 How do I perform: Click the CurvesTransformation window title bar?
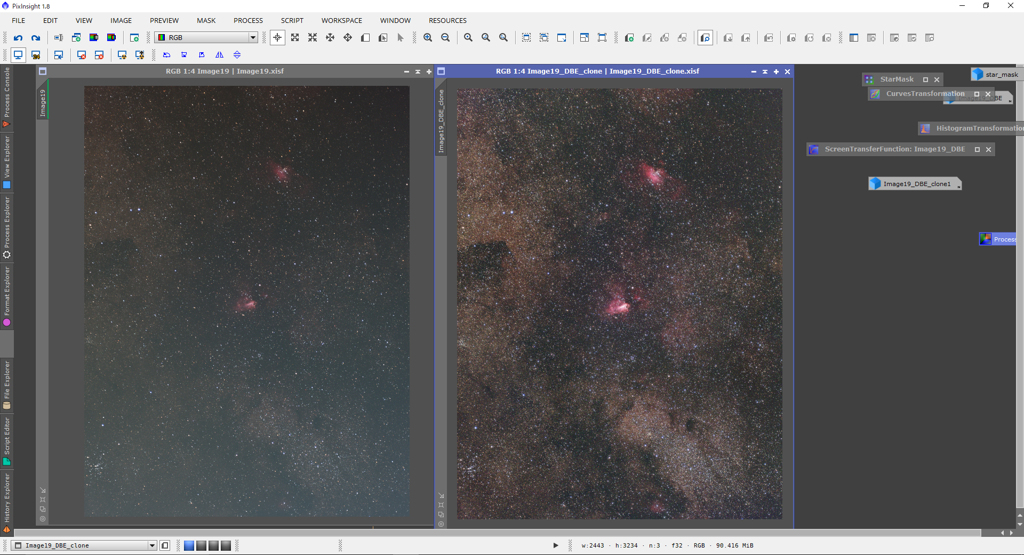tap(924, 94)
